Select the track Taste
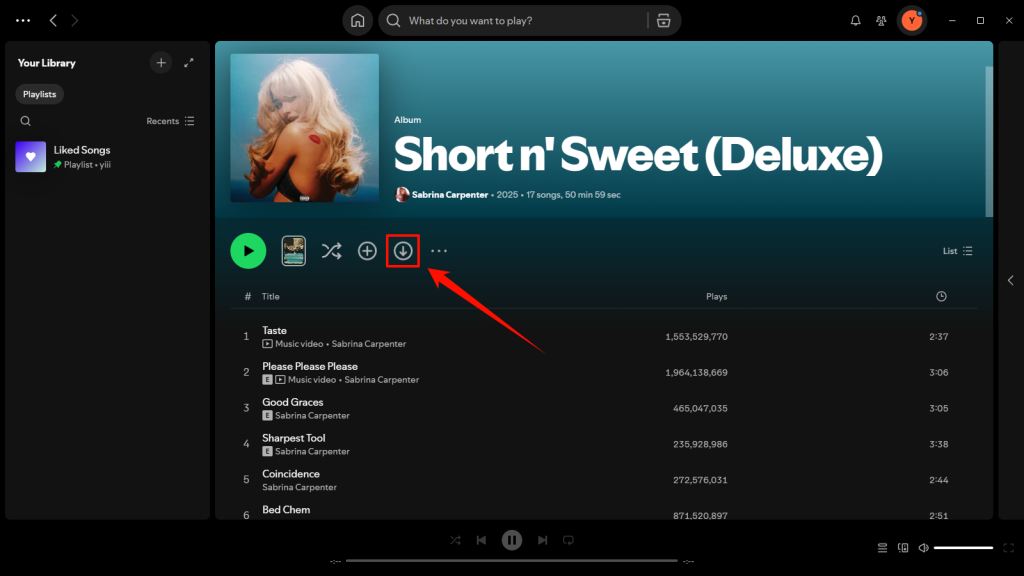The image size is (1024, 576). click(274, 330)
